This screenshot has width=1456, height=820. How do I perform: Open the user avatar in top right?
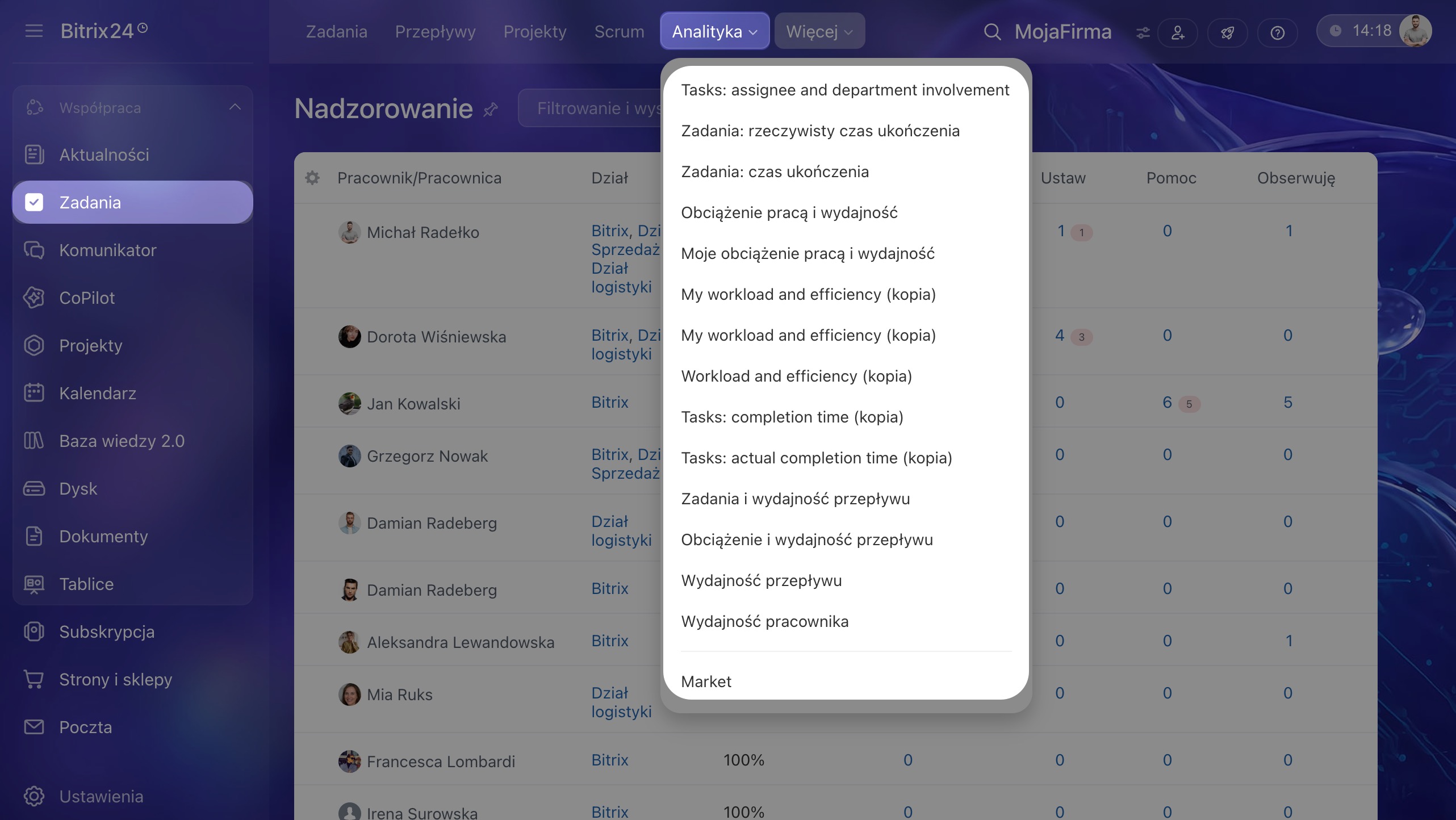[x=1415, y=31]
